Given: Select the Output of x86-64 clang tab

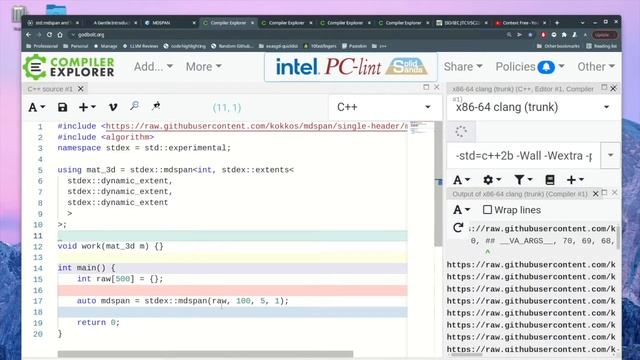Looking at the screenshot, I should click(520, 194).
